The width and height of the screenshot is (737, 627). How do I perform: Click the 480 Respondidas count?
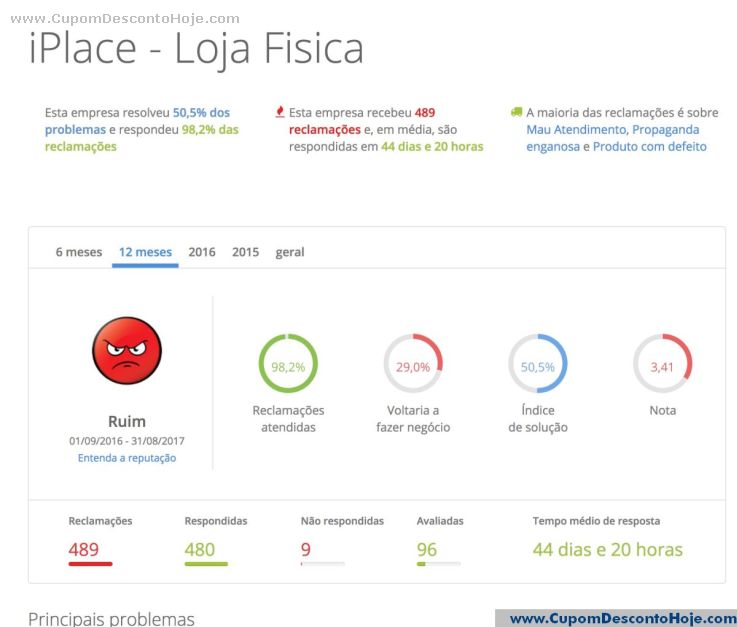pos(200,549)
